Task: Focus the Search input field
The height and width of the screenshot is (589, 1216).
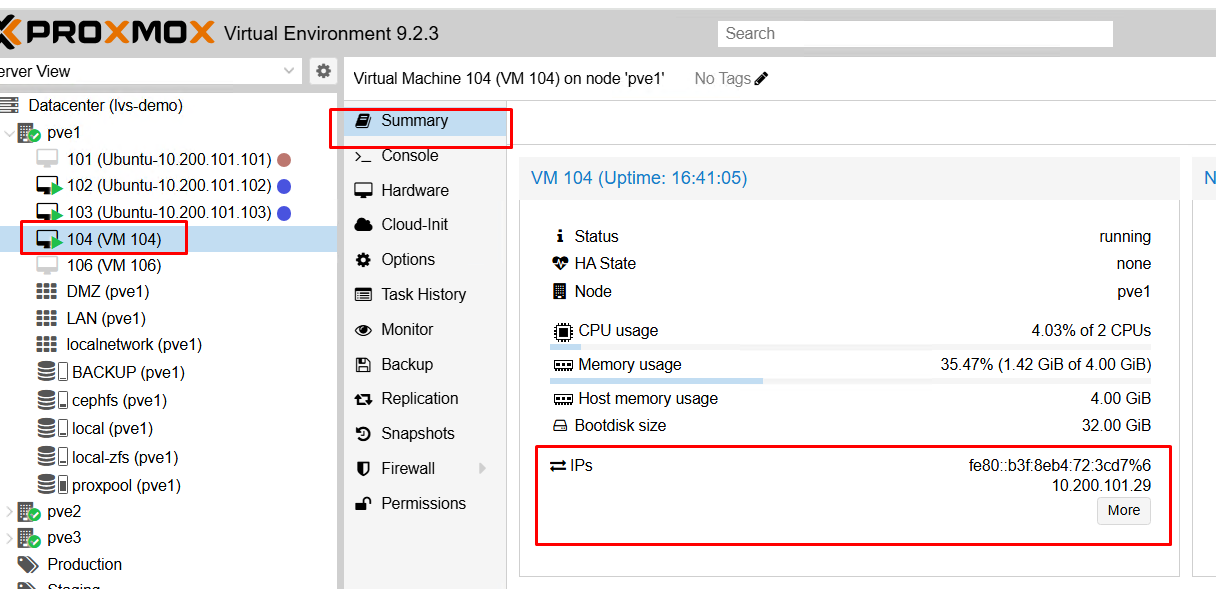Action: pos(915,33)
